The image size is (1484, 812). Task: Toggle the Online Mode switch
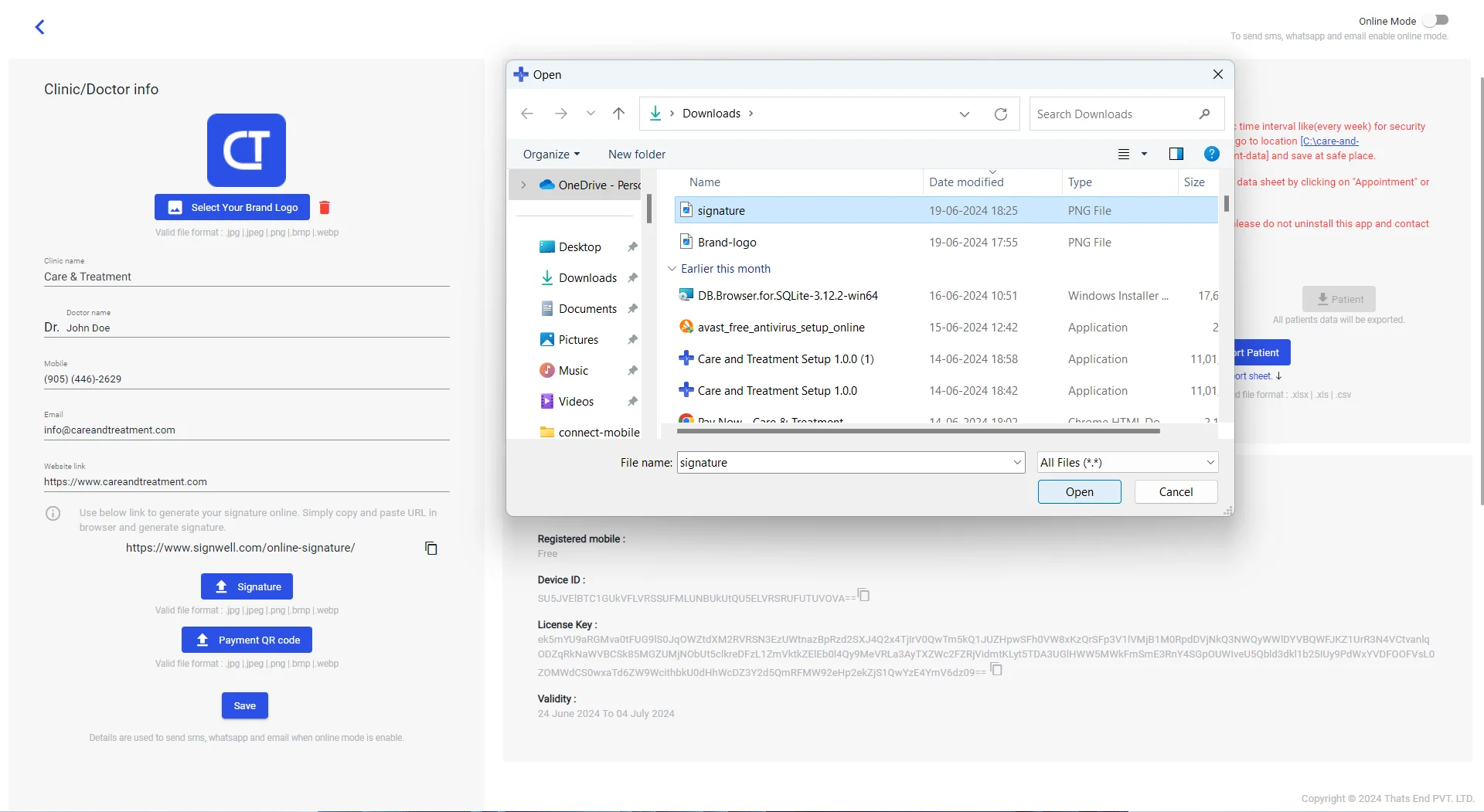[1435, 20]
